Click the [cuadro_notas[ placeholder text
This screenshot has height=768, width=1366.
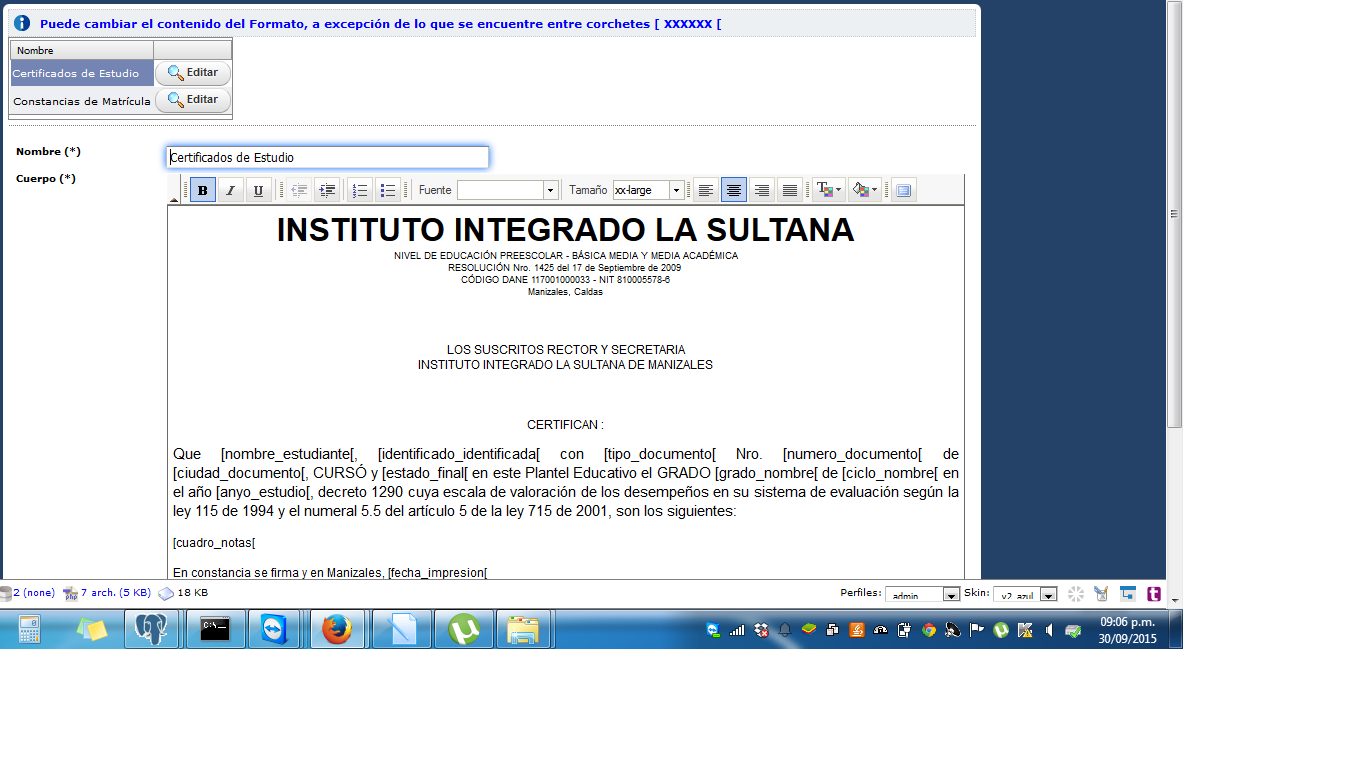click(x=214, y=543)
